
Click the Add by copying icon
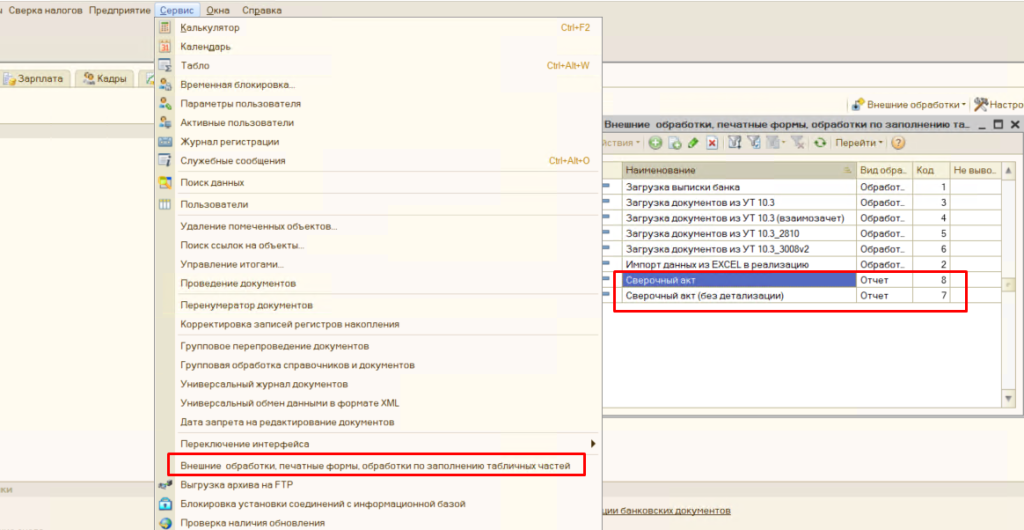675,143
